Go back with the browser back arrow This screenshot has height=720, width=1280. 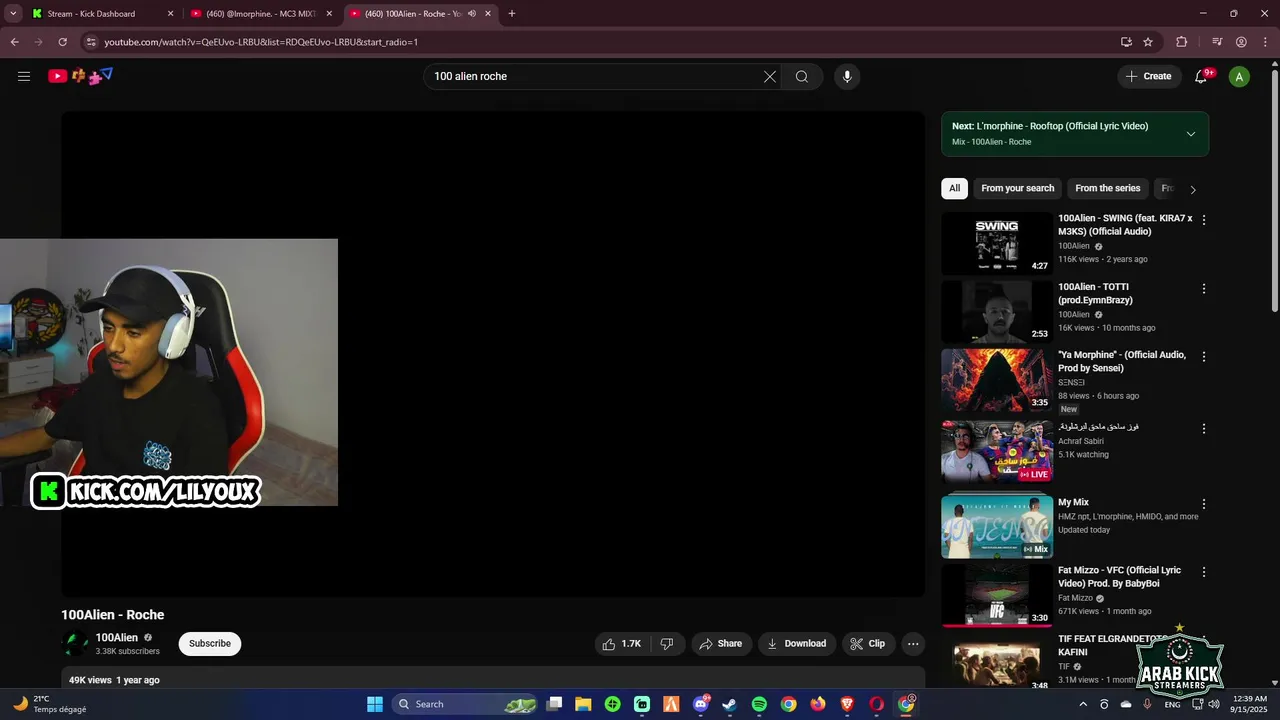[14, 42]
